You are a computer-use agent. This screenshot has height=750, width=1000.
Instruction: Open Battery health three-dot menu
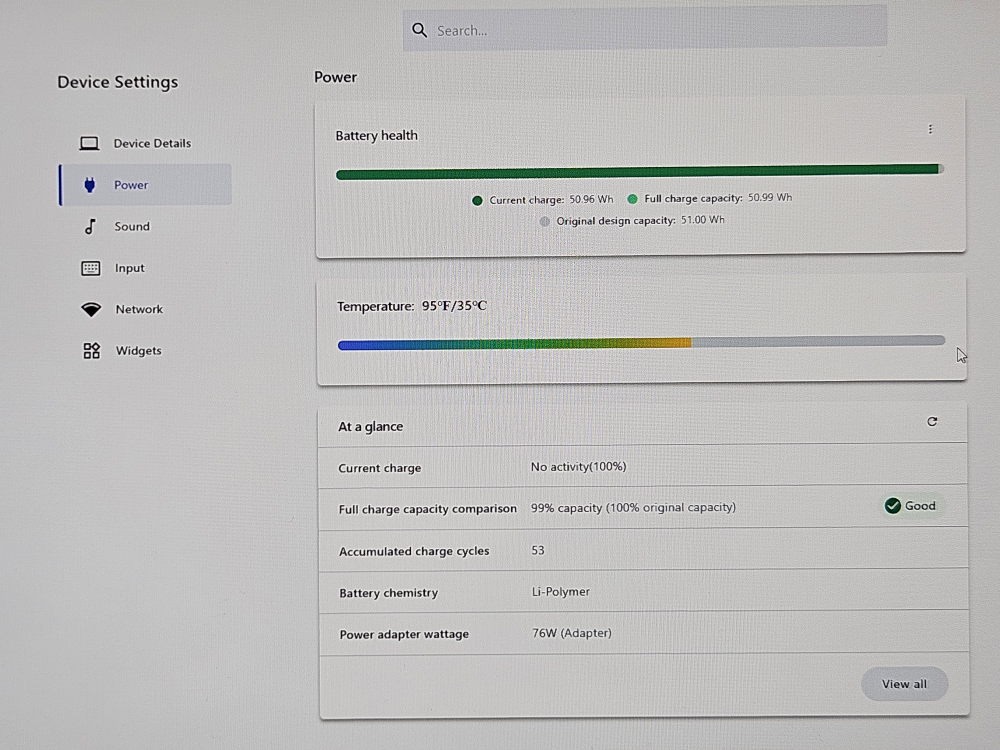pos(930,129)
